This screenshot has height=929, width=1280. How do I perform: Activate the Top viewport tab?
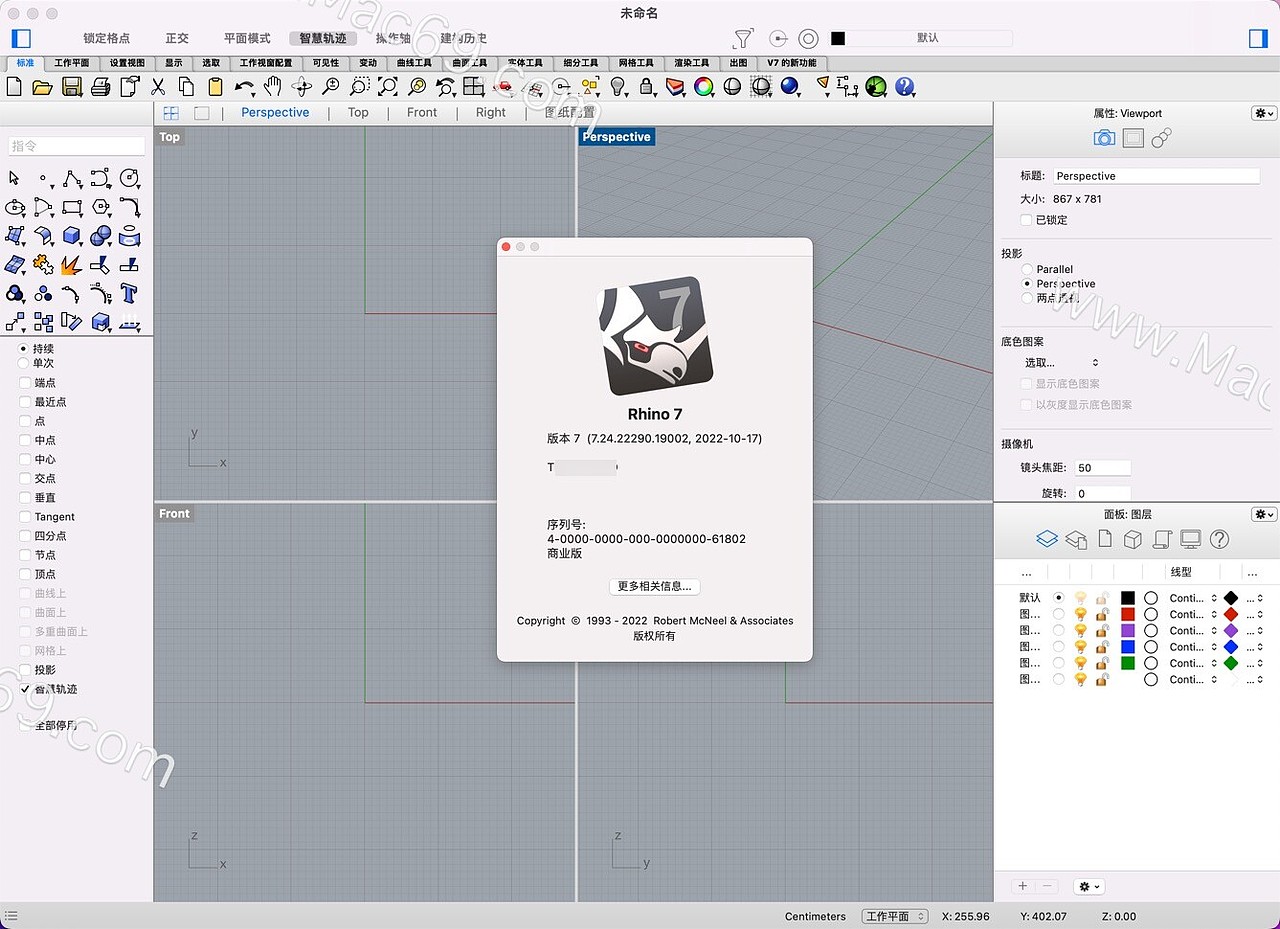358,112
